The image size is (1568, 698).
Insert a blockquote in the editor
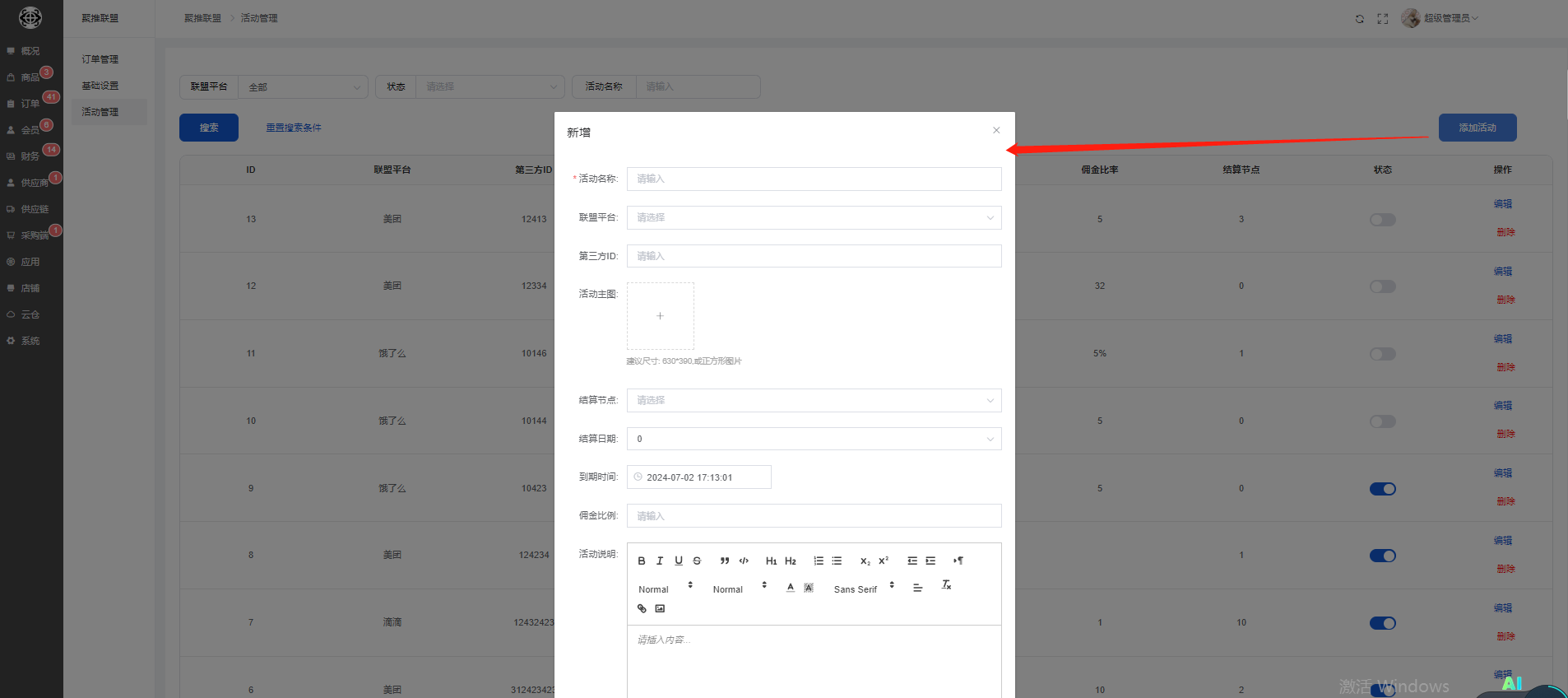point(725,561)
